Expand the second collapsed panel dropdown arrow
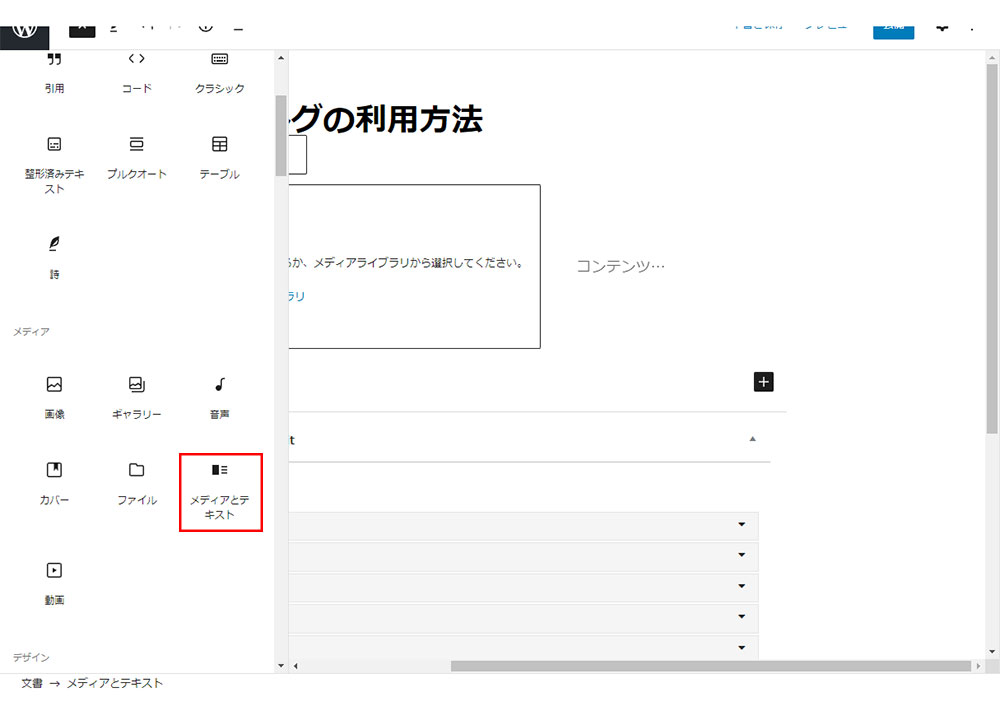 point(741,555)
